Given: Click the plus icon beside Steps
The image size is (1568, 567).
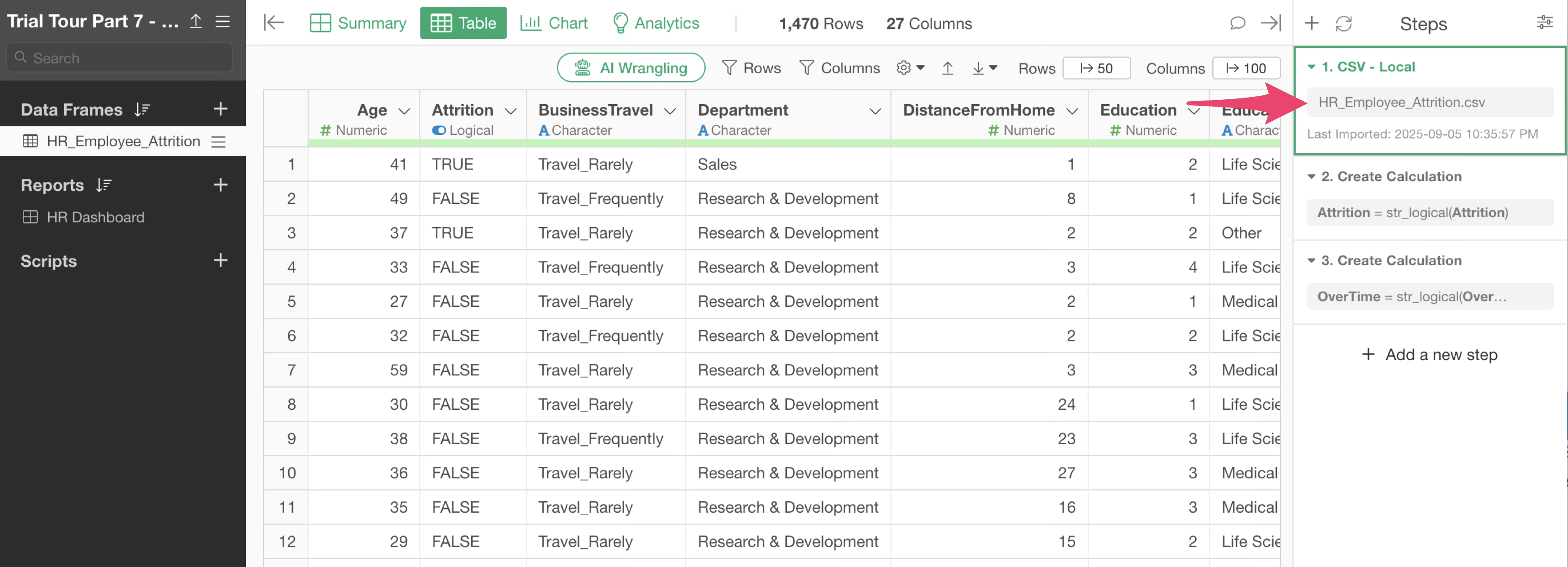Looking at the screenshot, I should tap(1312, 23).
